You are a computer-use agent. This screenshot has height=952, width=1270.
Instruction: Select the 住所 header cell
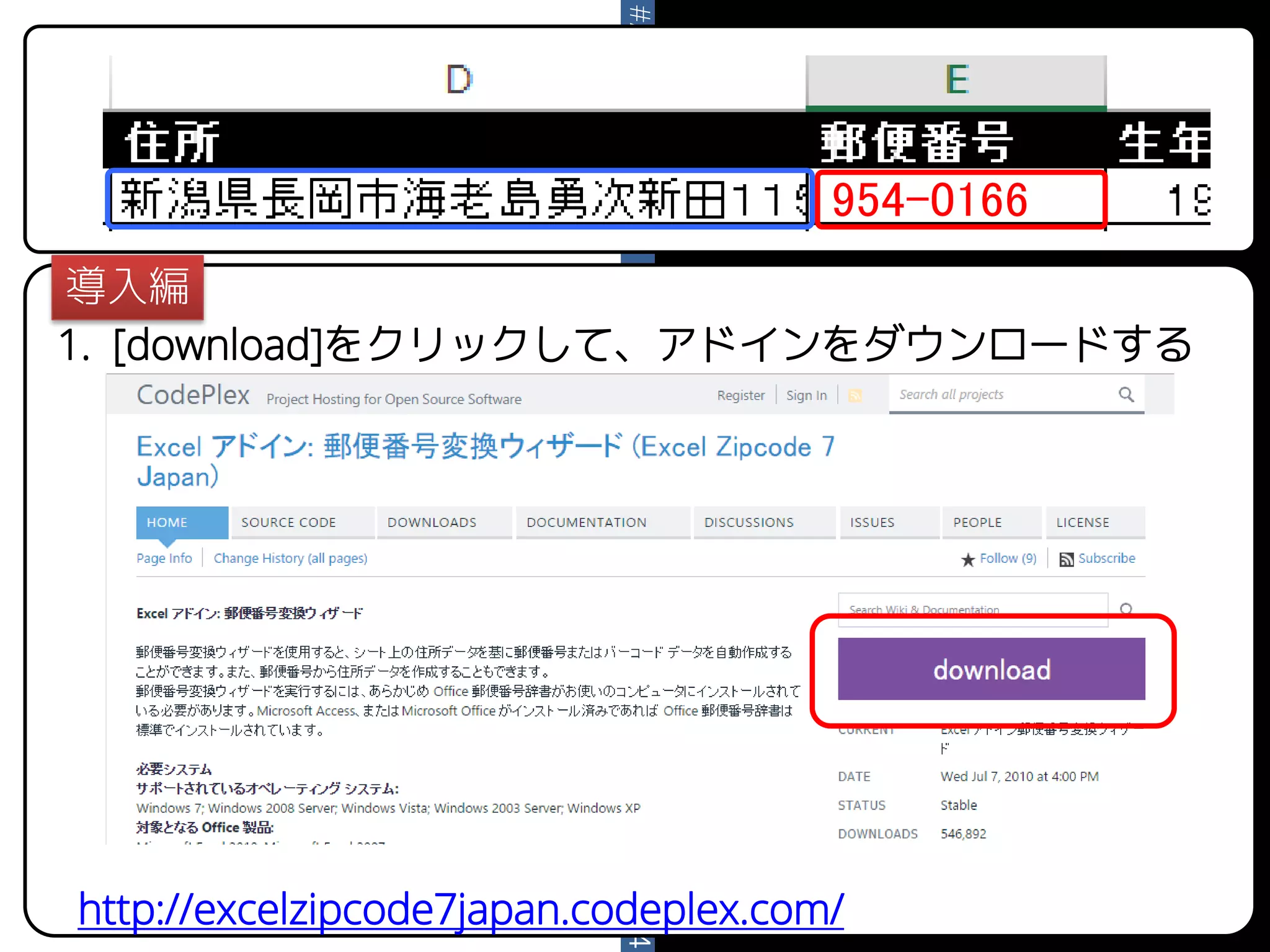pyautogui.click(x=455, y=141)
